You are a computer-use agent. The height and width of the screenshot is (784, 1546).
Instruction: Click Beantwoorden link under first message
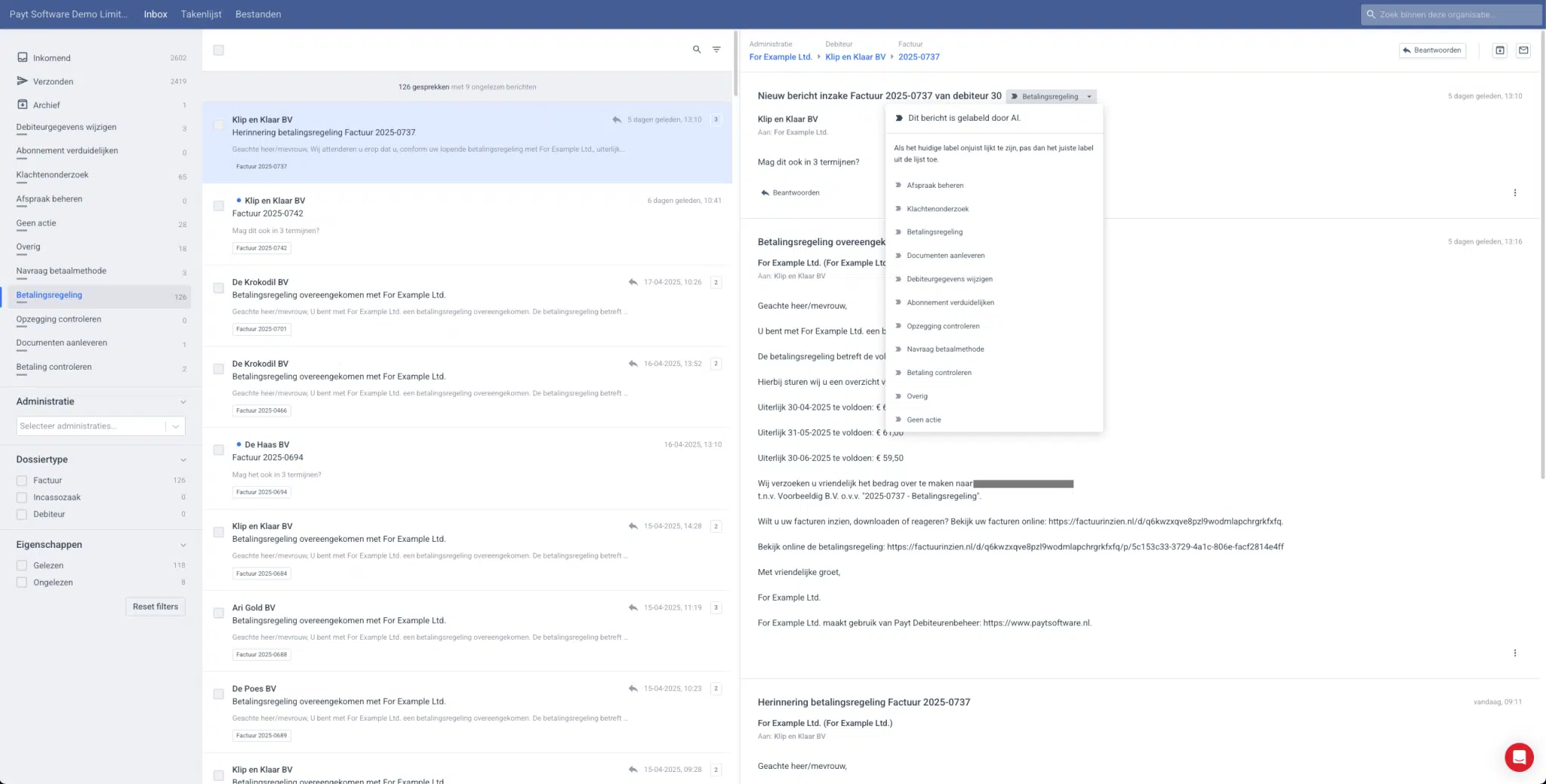coord(790,192)
